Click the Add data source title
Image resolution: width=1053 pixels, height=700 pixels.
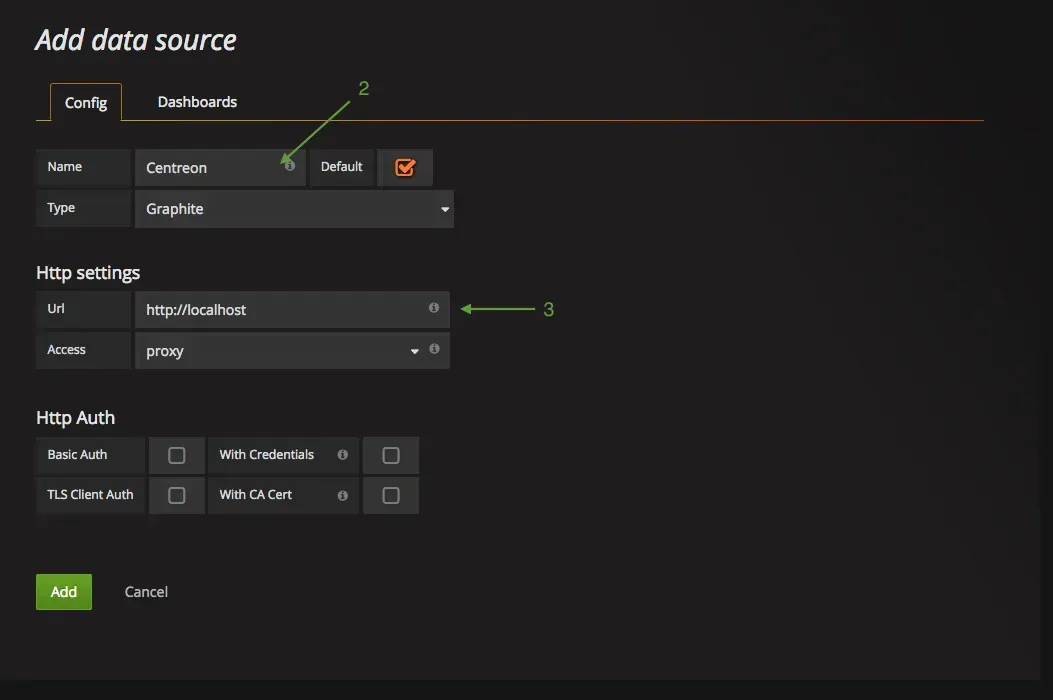[136, 40]
